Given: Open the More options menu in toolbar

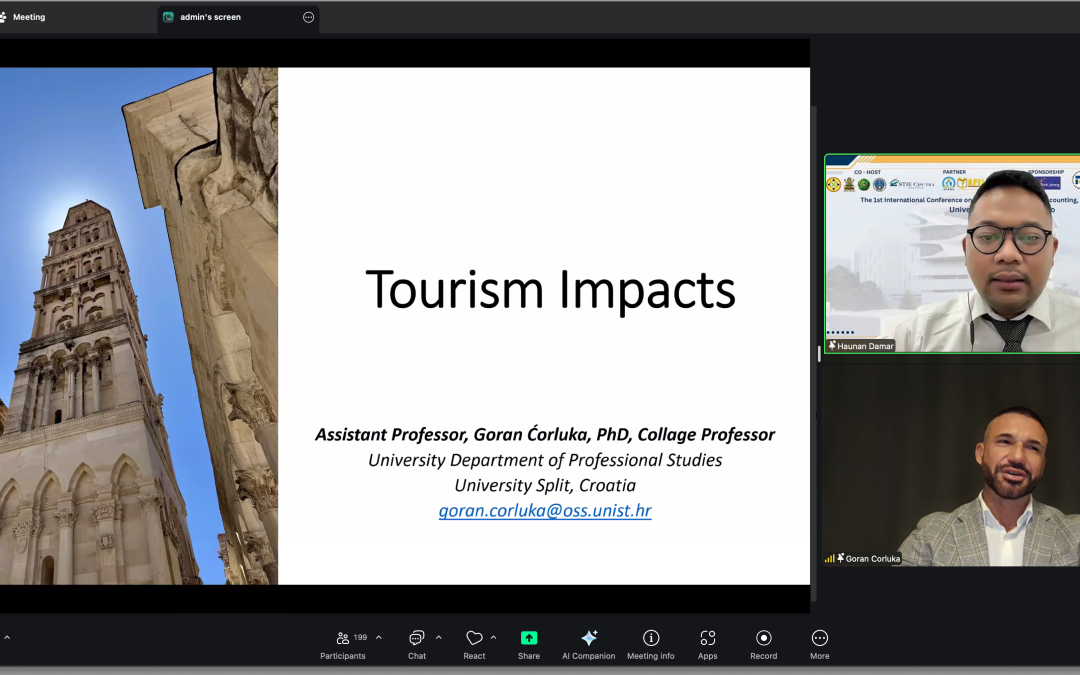Looking at the screenshot, I should (819, 643).
